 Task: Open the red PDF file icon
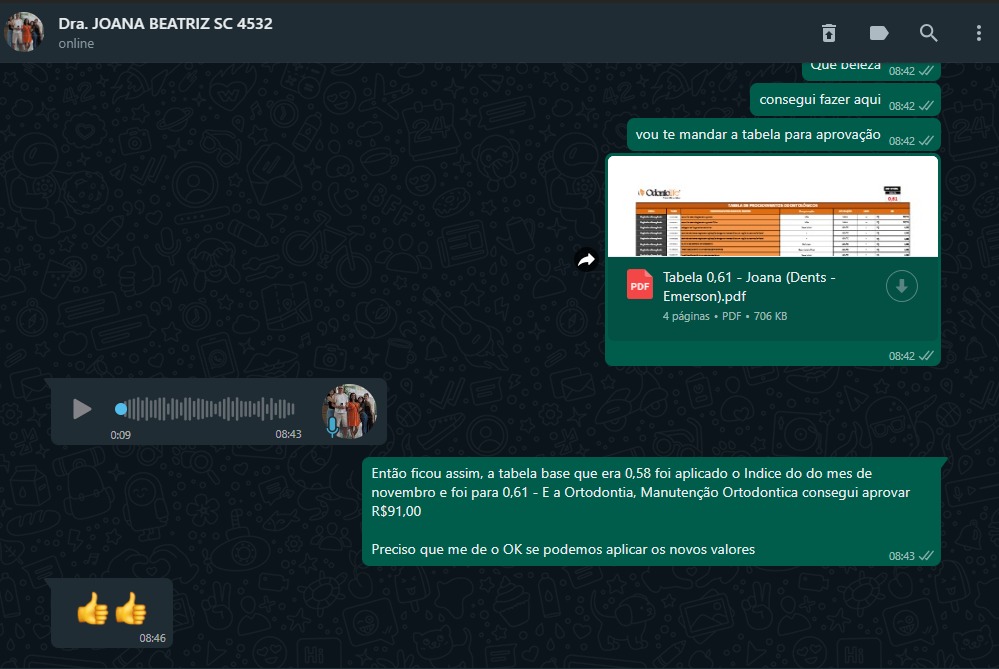tap(640, 285)
